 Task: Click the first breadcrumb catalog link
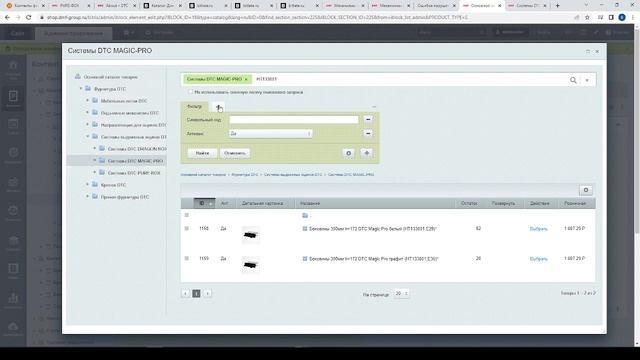[x=203, y=175]
